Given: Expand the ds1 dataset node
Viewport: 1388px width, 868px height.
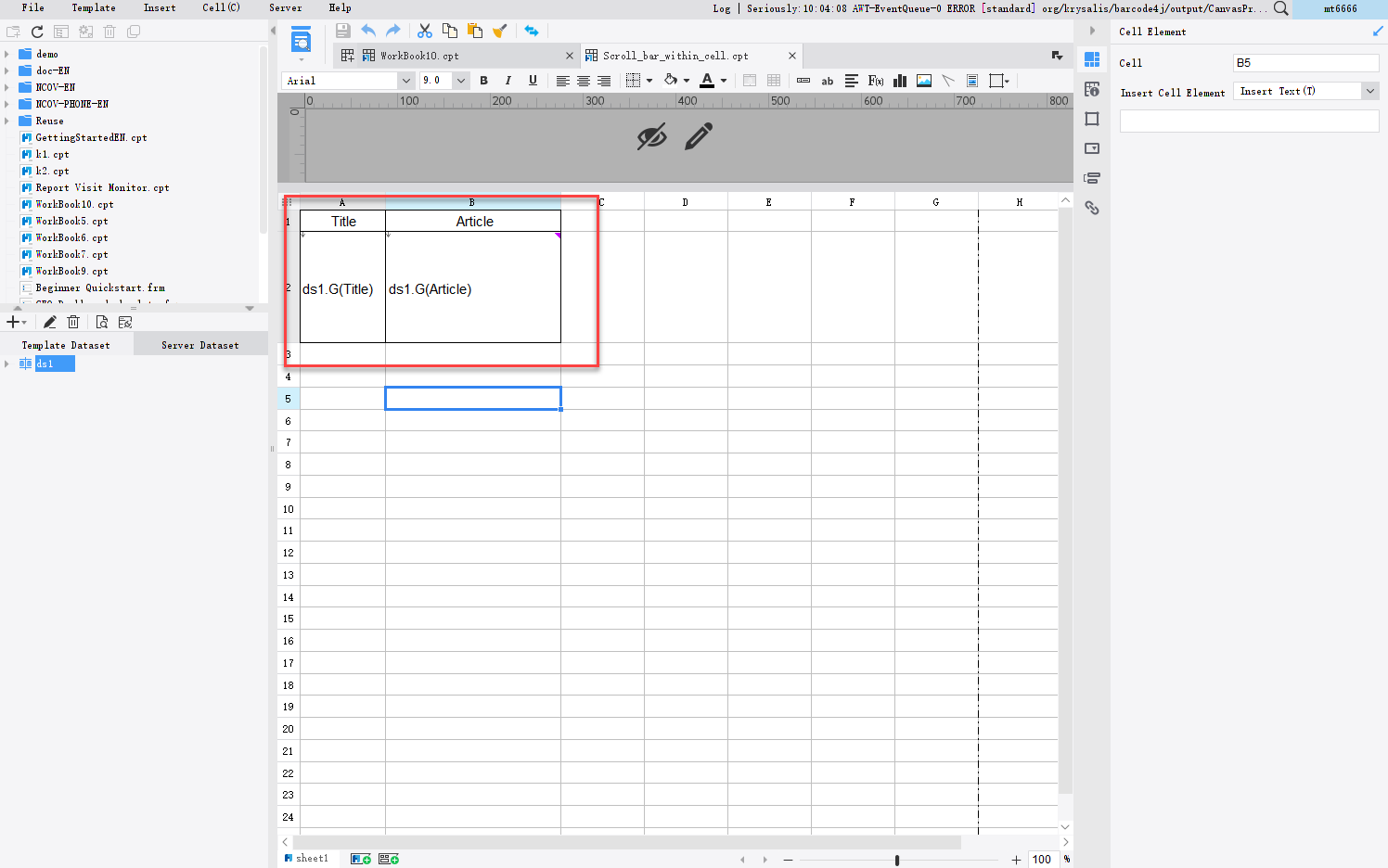Looking at the screenshot, I should [7, 364].
